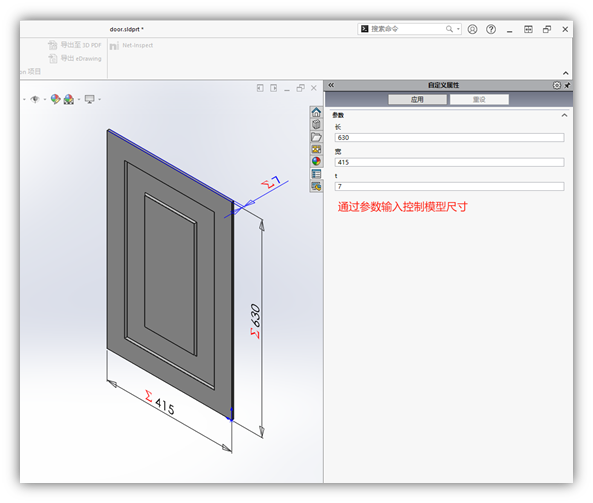Image resolution: width=593 pixels, height=503 pixels.
Task: Restore the door.sldprt document viewport
Action: coord(301,88)
